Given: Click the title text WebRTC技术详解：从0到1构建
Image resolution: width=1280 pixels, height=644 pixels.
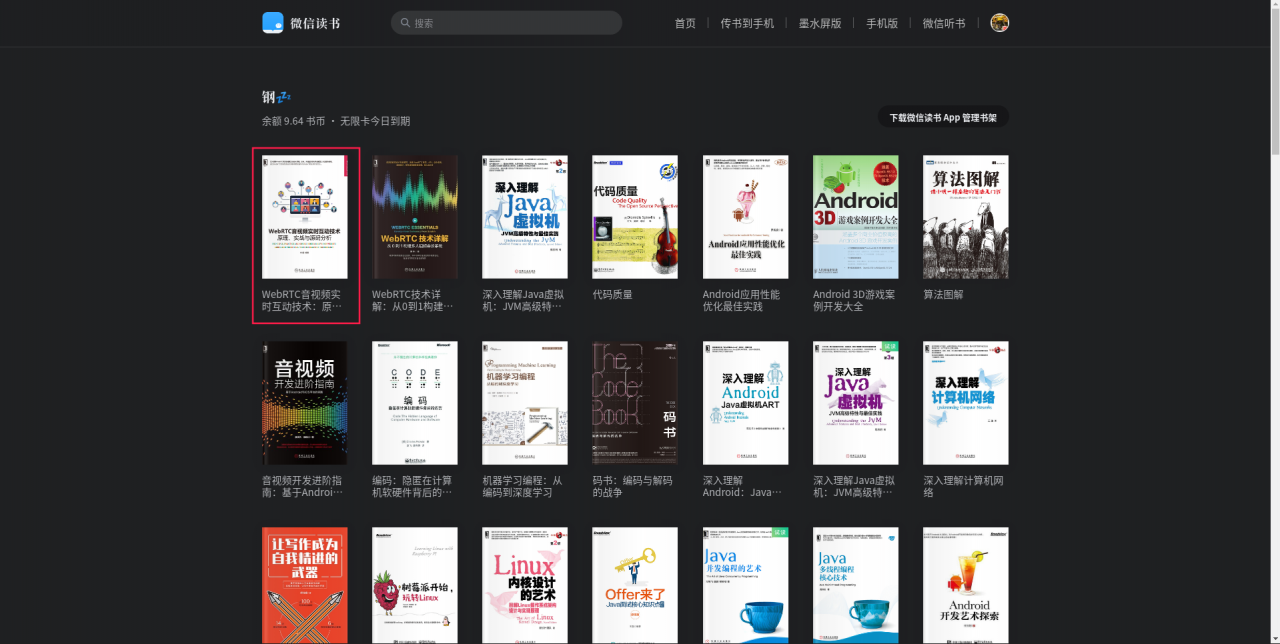Looking at the screenshot, I should pos(413,301).
